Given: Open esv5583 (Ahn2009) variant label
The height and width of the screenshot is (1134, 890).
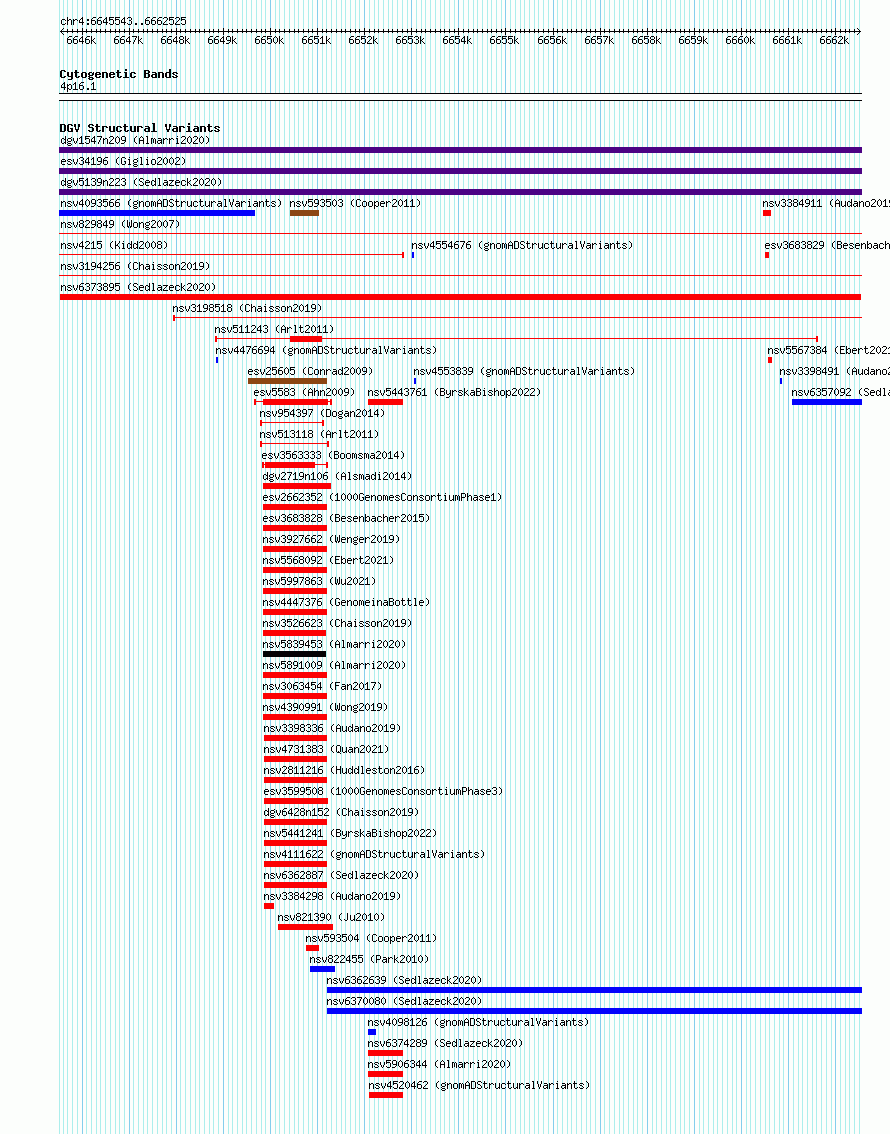Looking at the screenshot, I should (x=304, y=392).
